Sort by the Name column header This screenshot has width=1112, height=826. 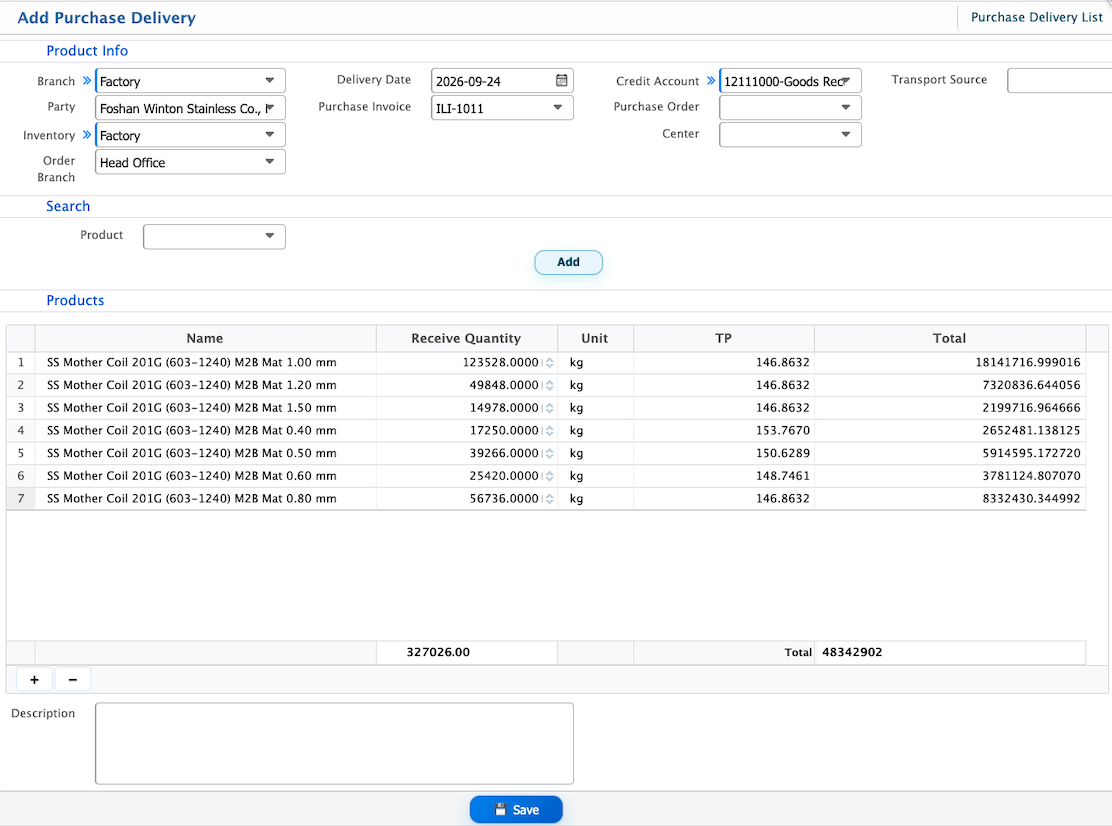click(x=205, y=338)
